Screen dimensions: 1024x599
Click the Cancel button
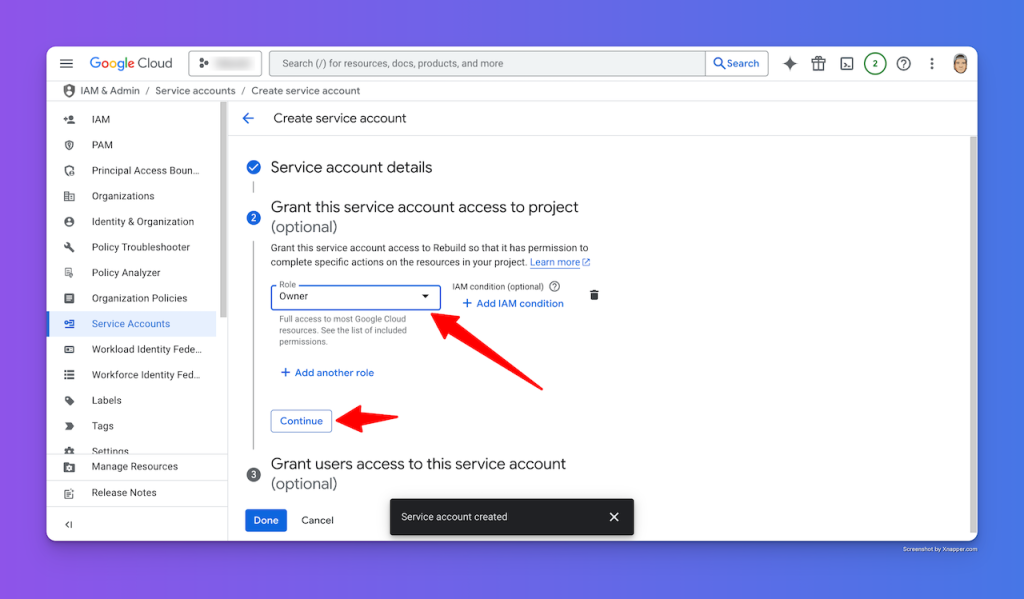317,521
